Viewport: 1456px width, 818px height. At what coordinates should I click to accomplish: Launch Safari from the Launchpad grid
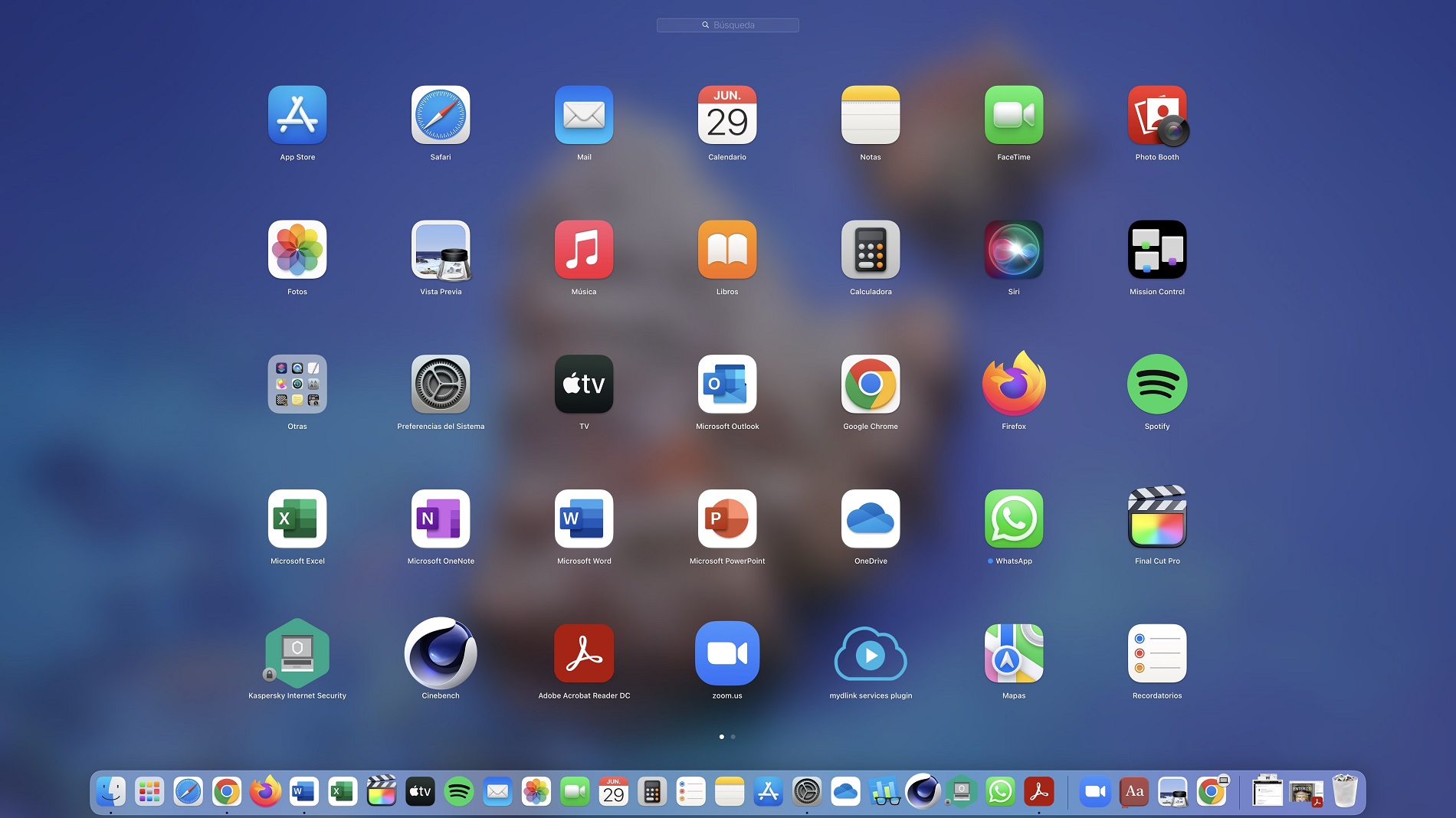(x=441, y=115)
